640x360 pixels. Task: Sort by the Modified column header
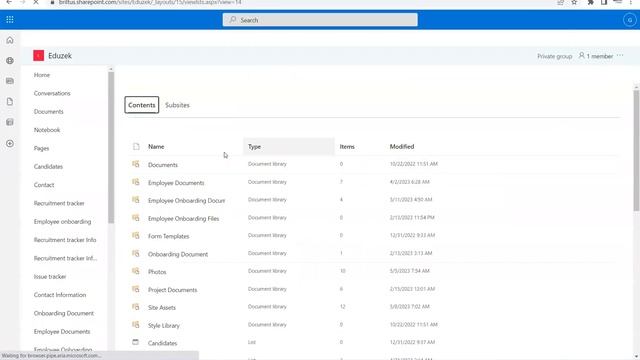(x=402, y=147)
